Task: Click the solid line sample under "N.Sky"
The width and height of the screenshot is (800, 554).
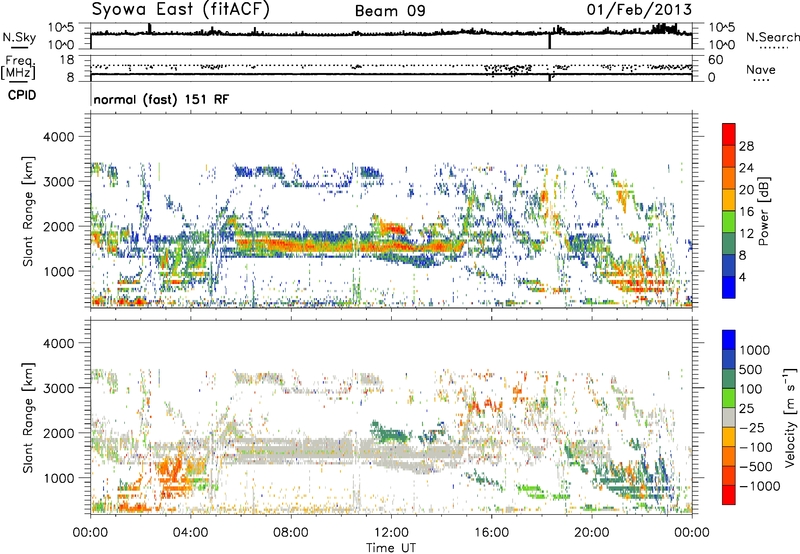Action: (19, 47)
